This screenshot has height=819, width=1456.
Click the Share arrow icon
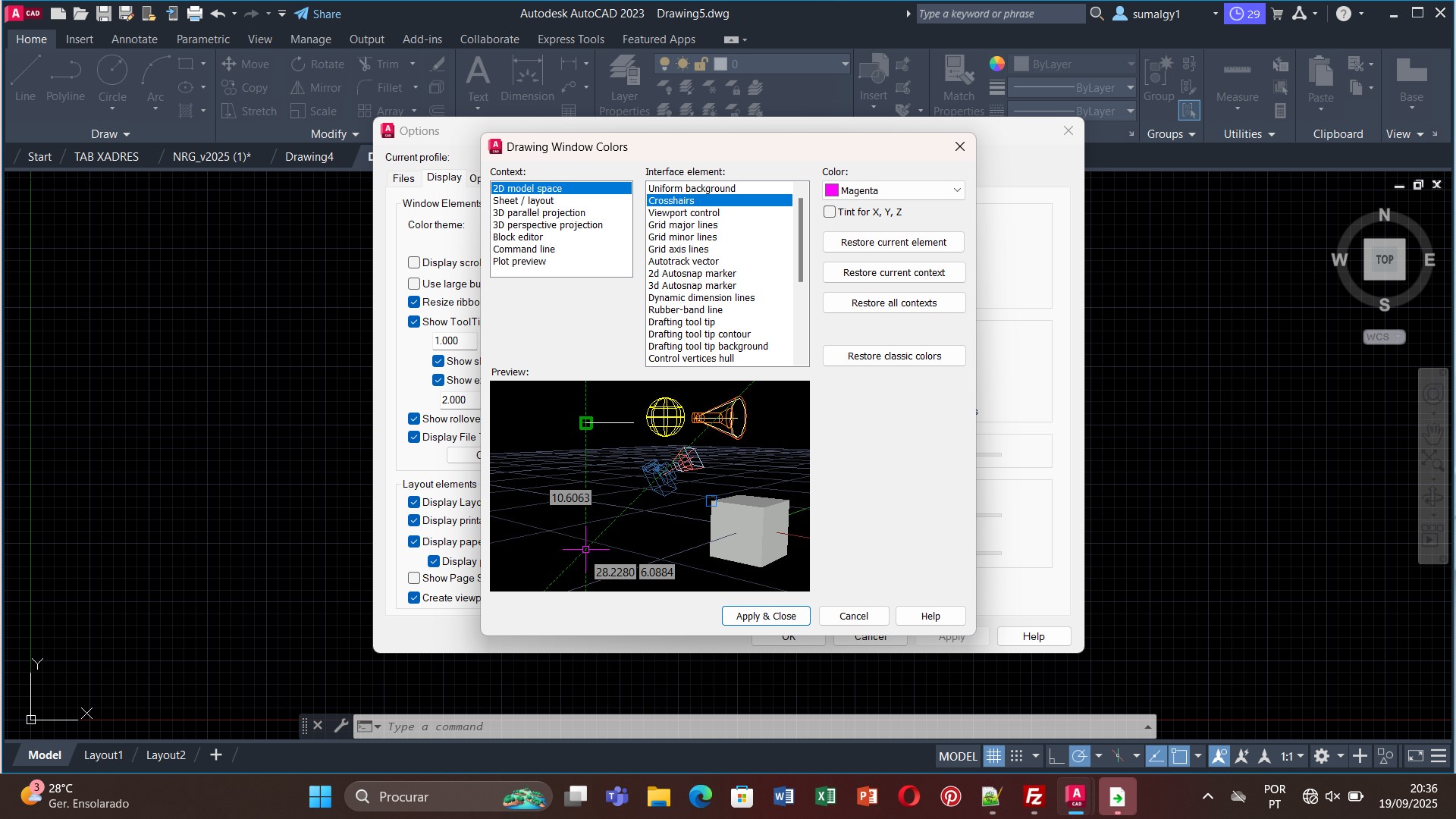coord(302,14)
